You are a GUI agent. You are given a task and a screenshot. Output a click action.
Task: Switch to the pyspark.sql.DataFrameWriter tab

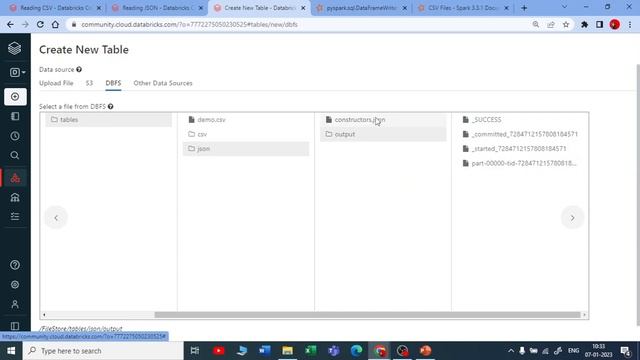coord(361,8)
